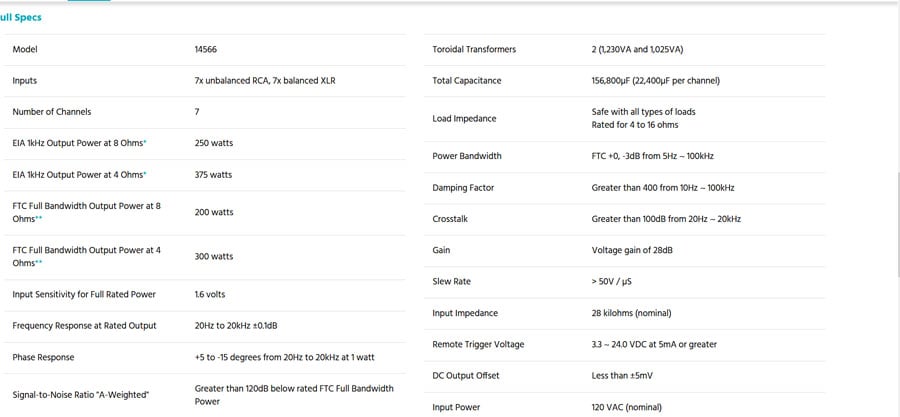Click the Inputs row label
The image size is (900, 417).
pos(25,81)
